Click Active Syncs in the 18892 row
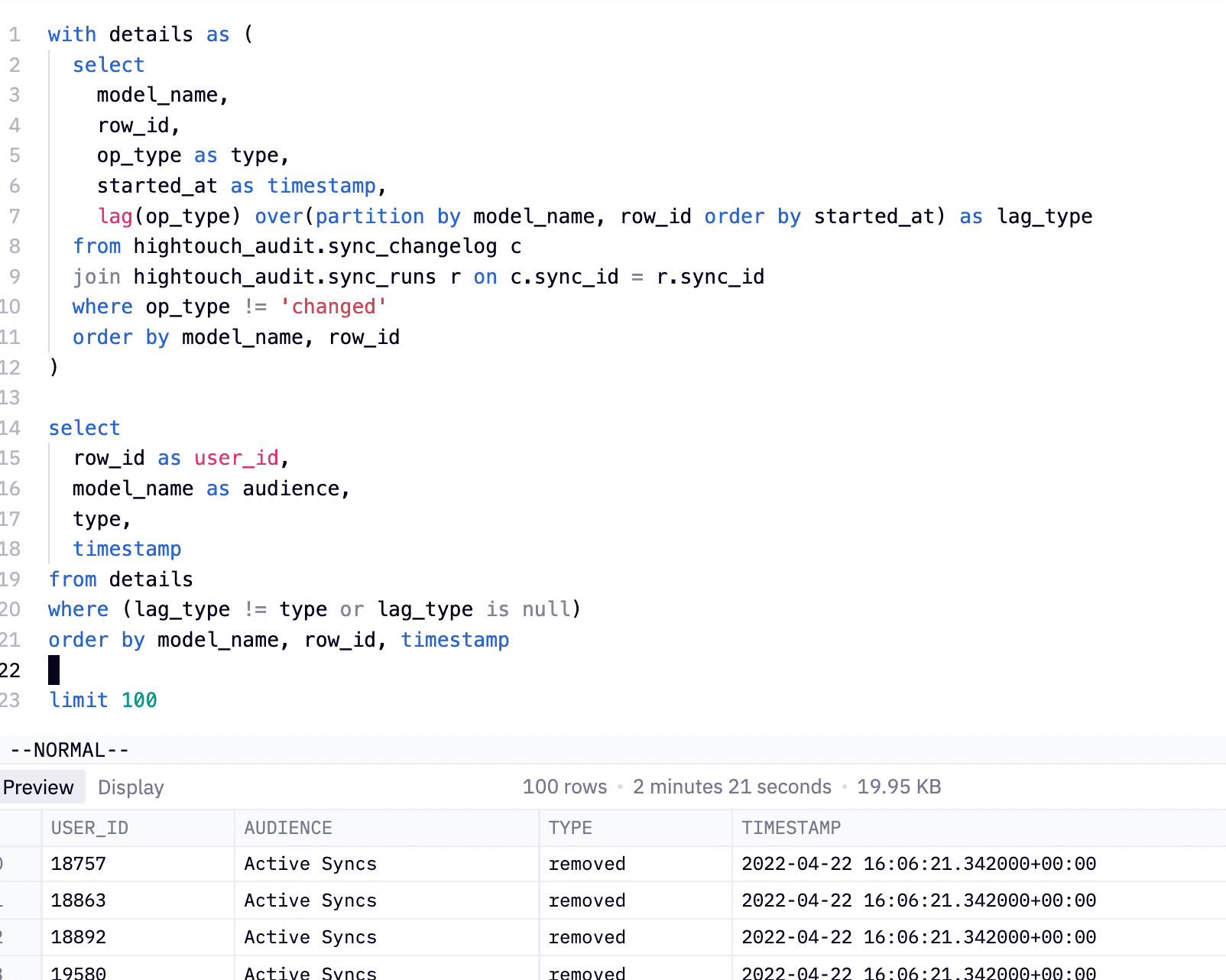Screen dimensions: 1226x980 click(x=310, y=937)
